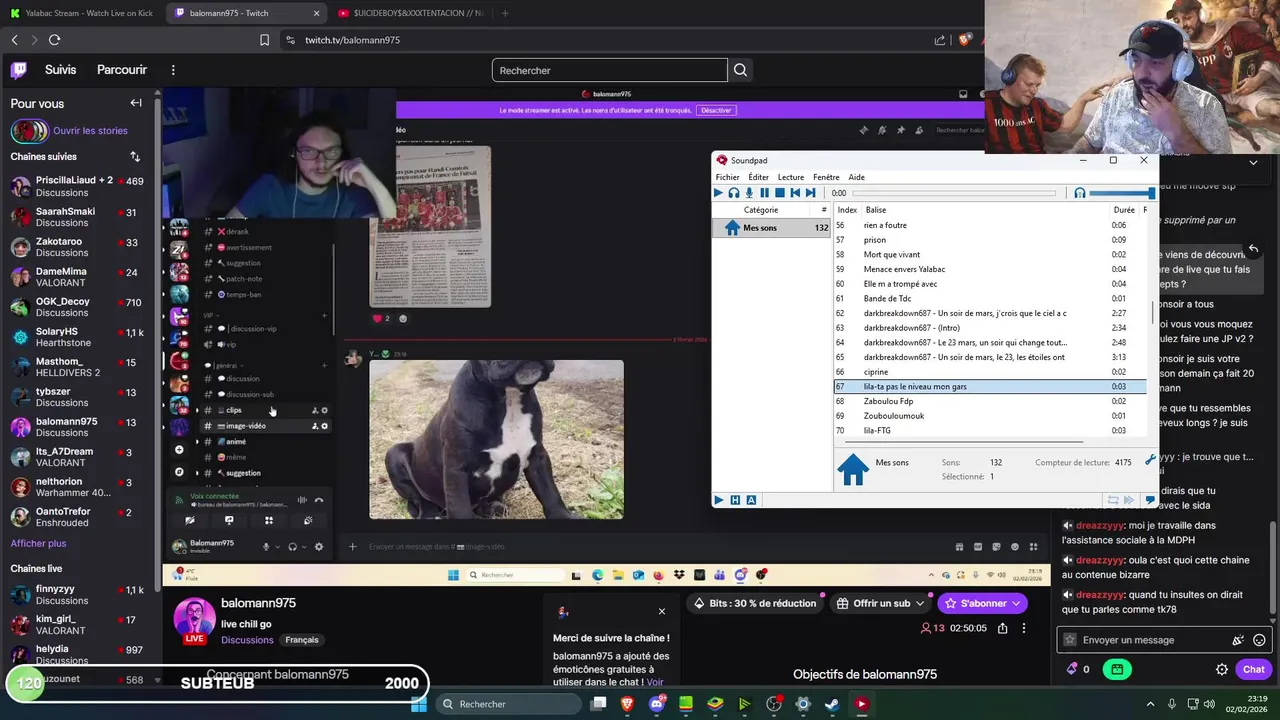Mute the microphone in Discord's user panel
The height and width of the screenshot is (720, 1280).
pos(266,546)
